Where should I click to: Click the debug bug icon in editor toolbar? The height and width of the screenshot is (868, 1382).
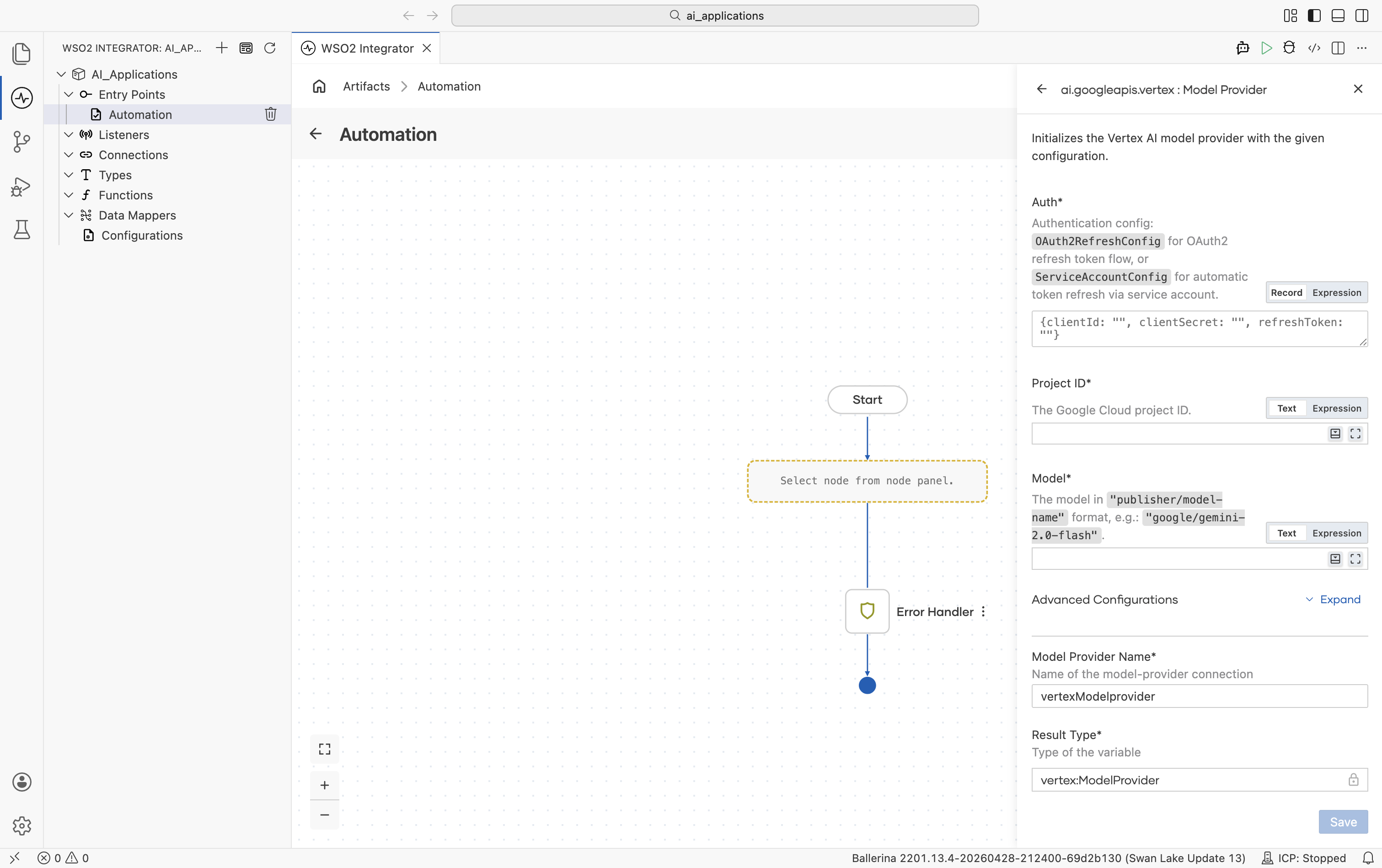tap(1289, 48)
